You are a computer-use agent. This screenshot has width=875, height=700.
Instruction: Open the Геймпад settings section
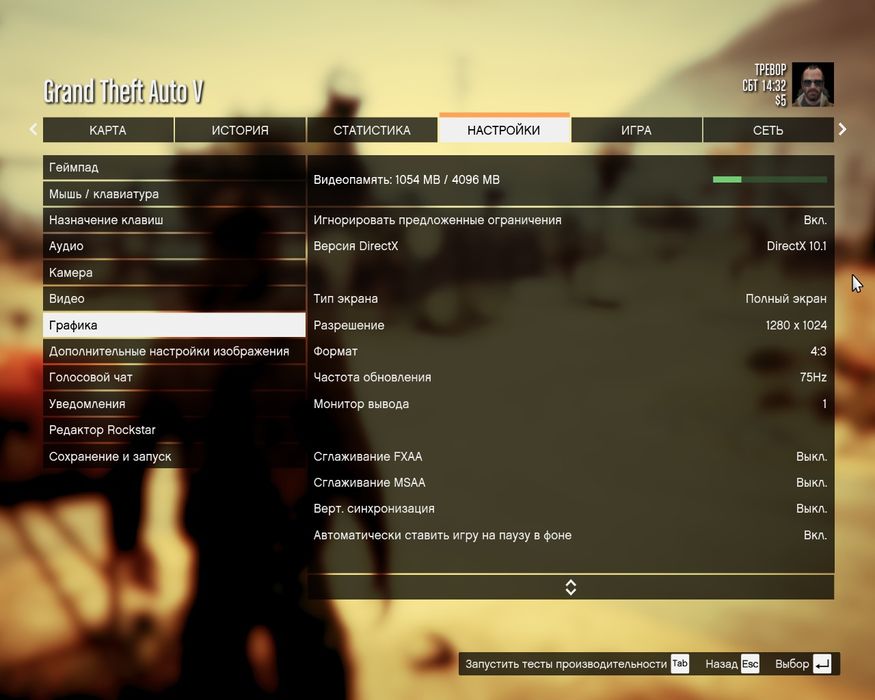(x=174, y=167)
